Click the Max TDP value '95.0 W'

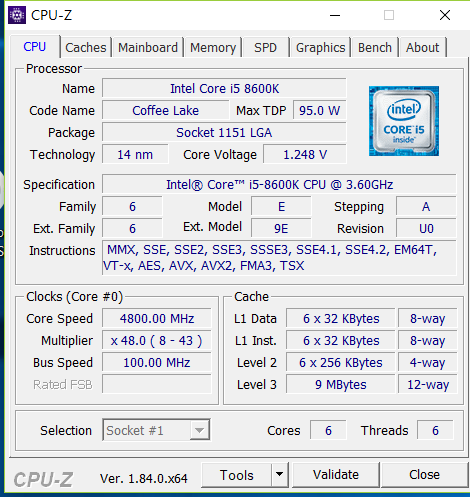(320, 110)
